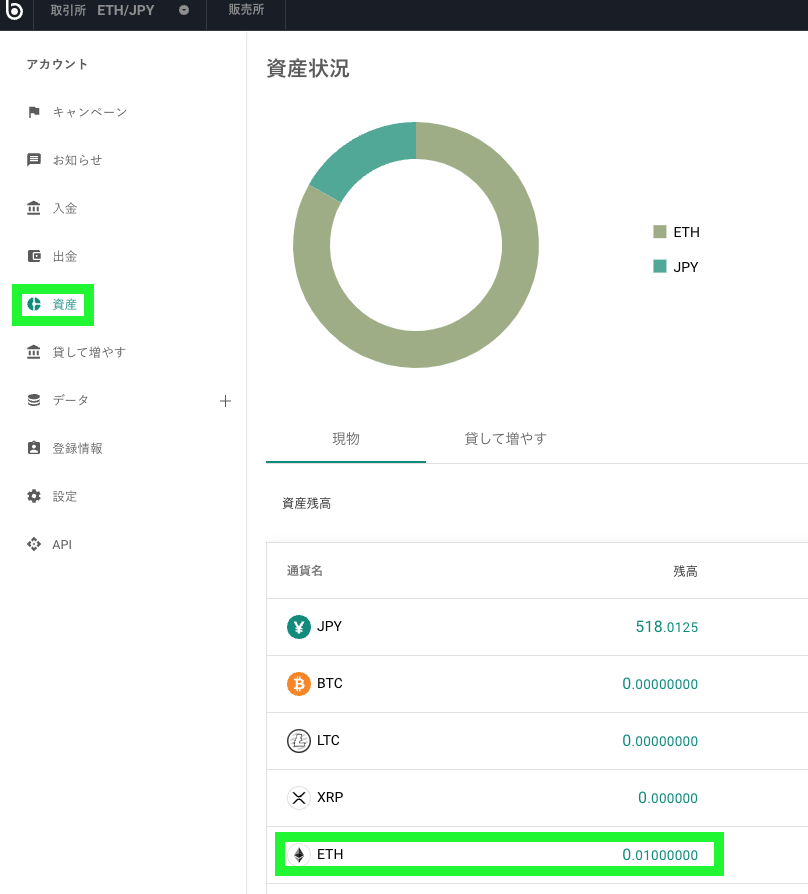This screenshot has height=894, width=808.
Task: Toggle the ETH legend entry in chart
Action: pos(676,232)
